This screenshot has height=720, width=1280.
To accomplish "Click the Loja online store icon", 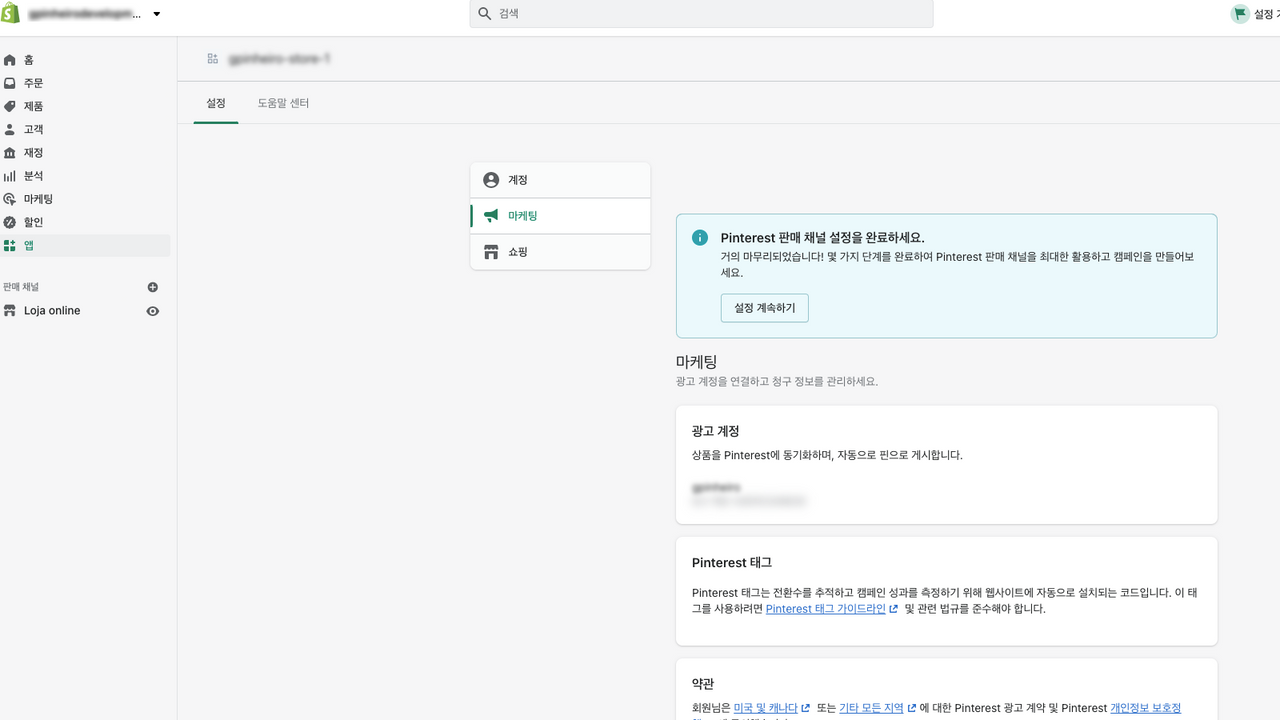I will pyautogui.click(x=10, y=311).
